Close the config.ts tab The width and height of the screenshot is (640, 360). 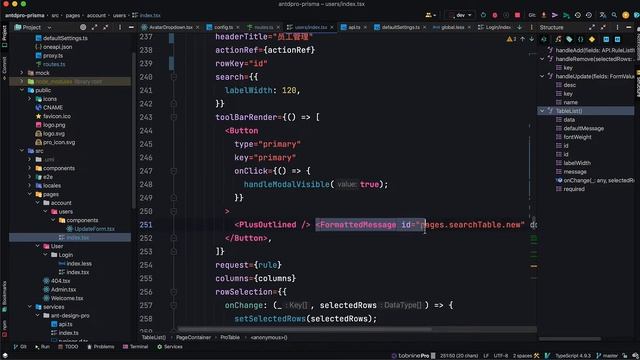coord(238,27)
